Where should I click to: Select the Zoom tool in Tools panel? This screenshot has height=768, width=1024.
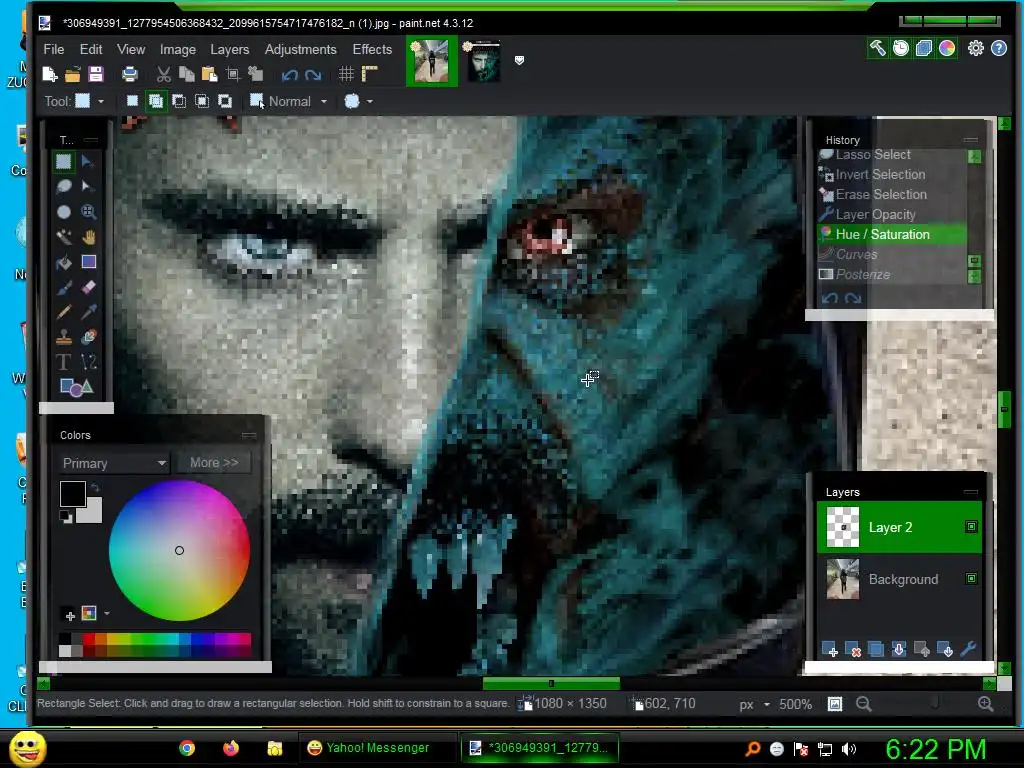click(88, 212)
